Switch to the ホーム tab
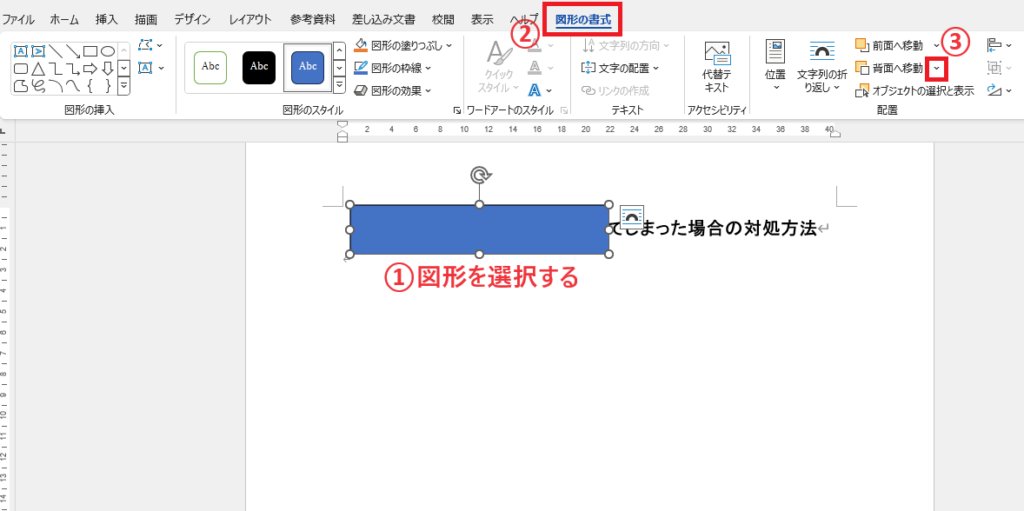 [x=64, y=19]
